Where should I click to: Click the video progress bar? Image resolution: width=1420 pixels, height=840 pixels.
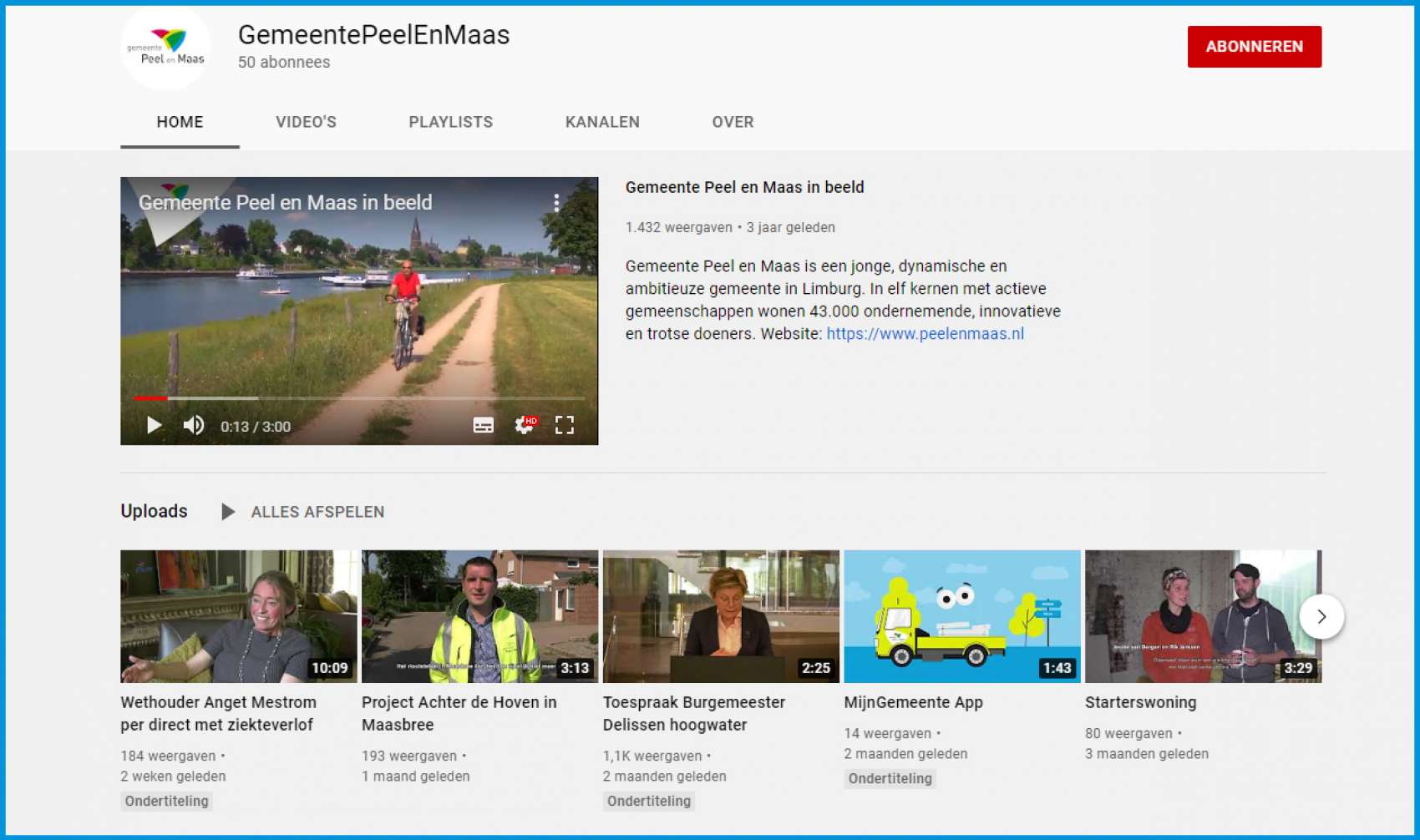359,398
